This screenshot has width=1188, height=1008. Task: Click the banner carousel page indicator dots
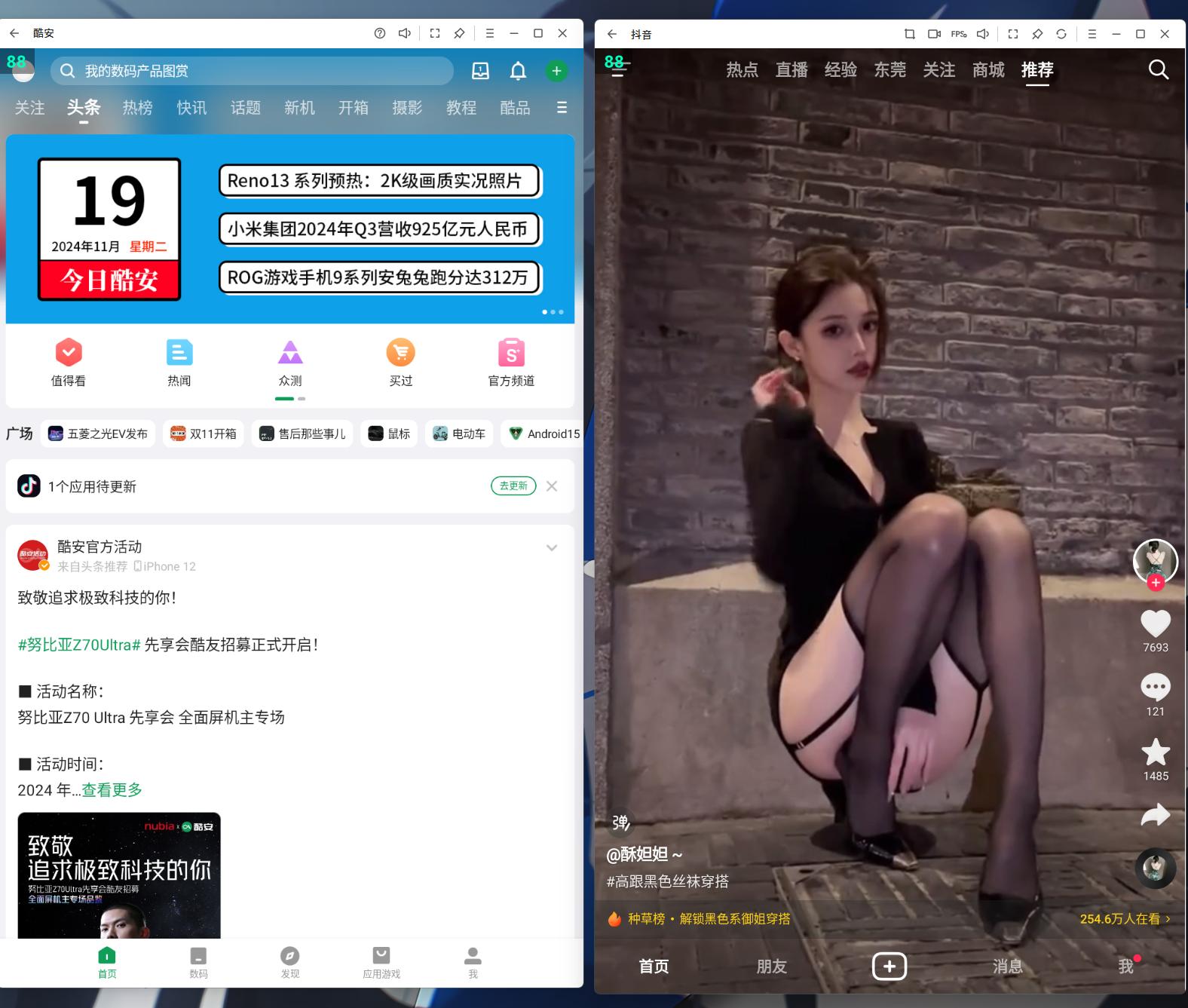[553, 311]
